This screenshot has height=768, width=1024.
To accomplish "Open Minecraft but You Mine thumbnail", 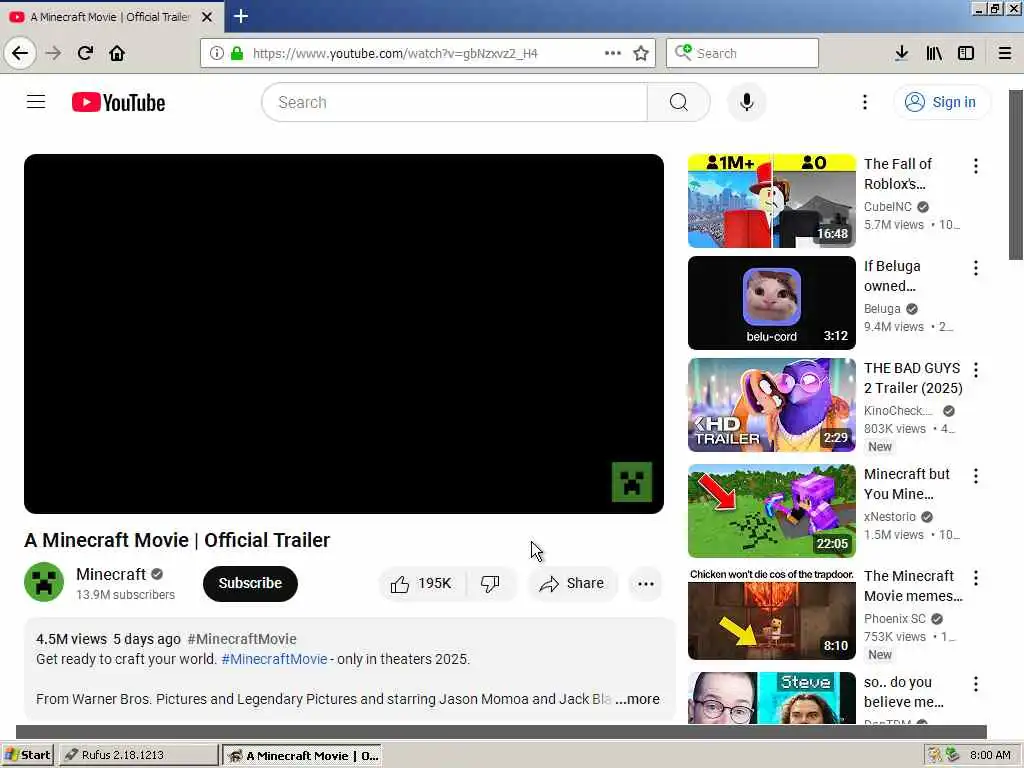I will pos(771,511).
